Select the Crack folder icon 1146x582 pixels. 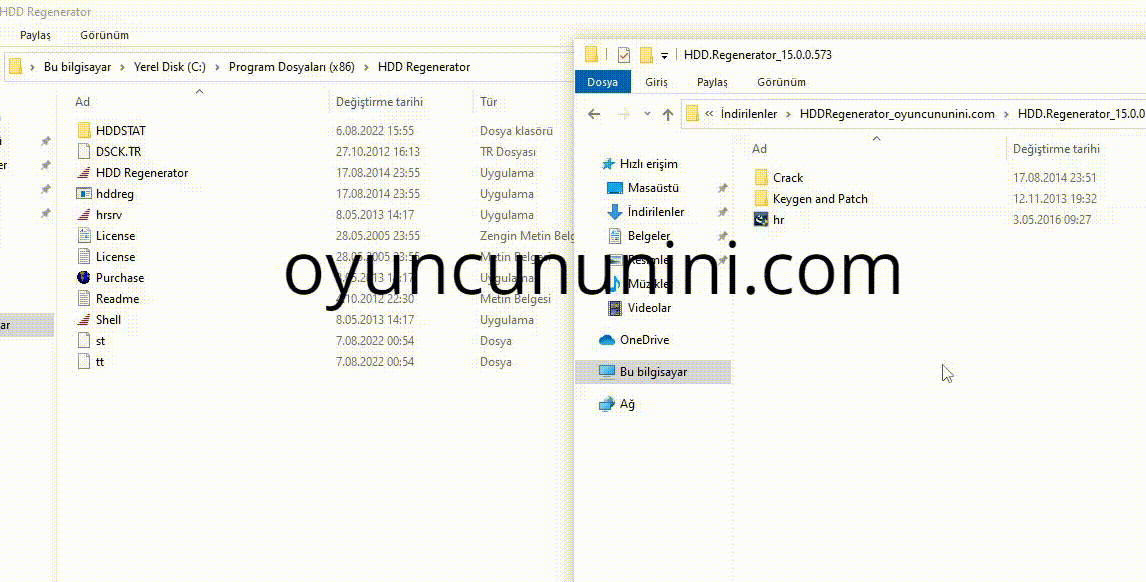click(x=761, y=178)
